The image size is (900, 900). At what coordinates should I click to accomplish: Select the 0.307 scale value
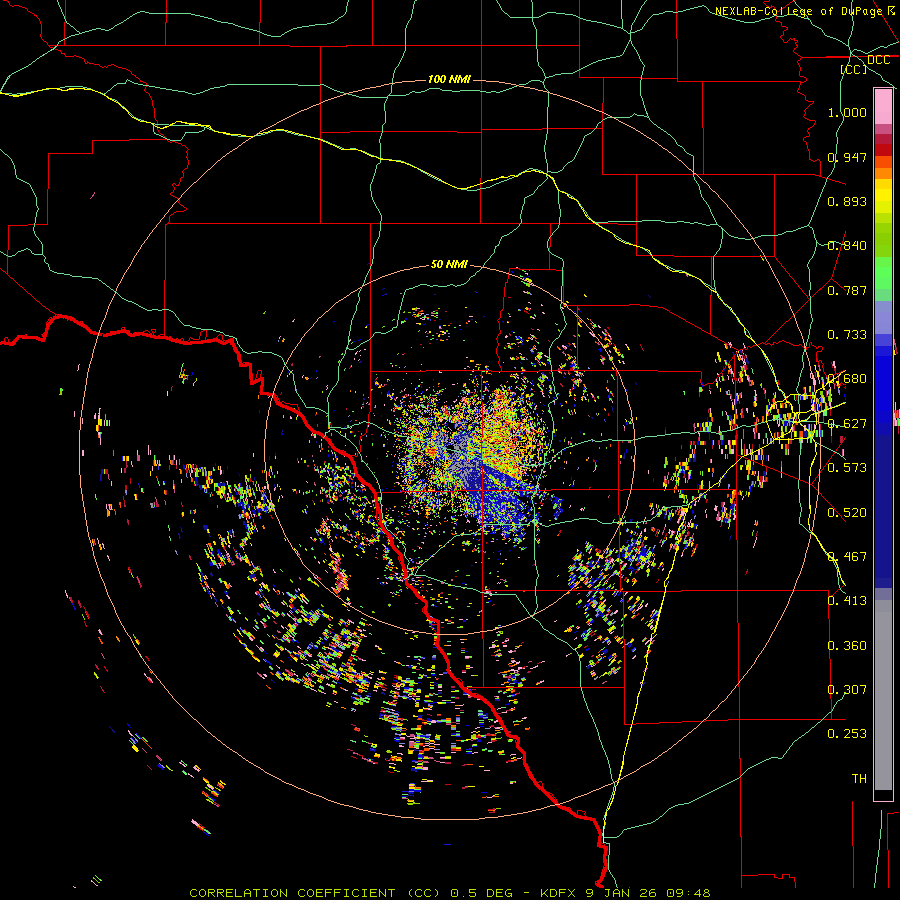[847, 690]
